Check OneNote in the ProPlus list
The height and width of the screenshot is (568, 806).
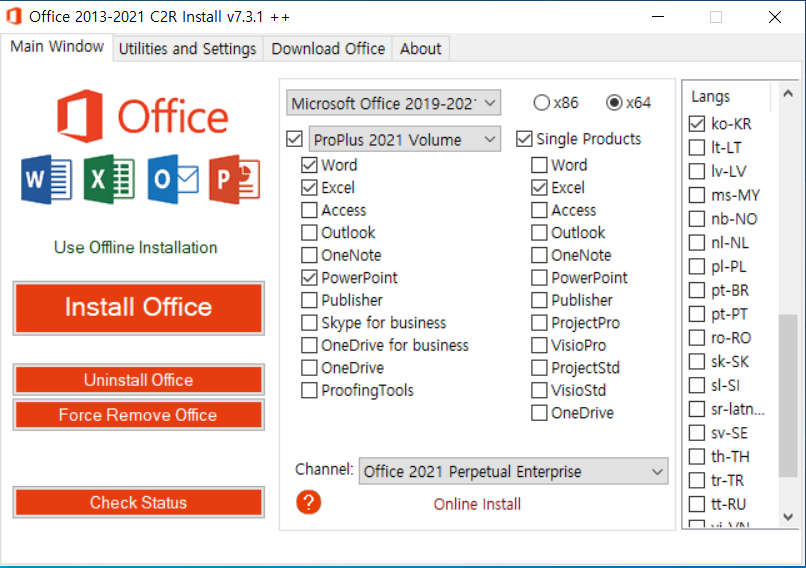309,255
